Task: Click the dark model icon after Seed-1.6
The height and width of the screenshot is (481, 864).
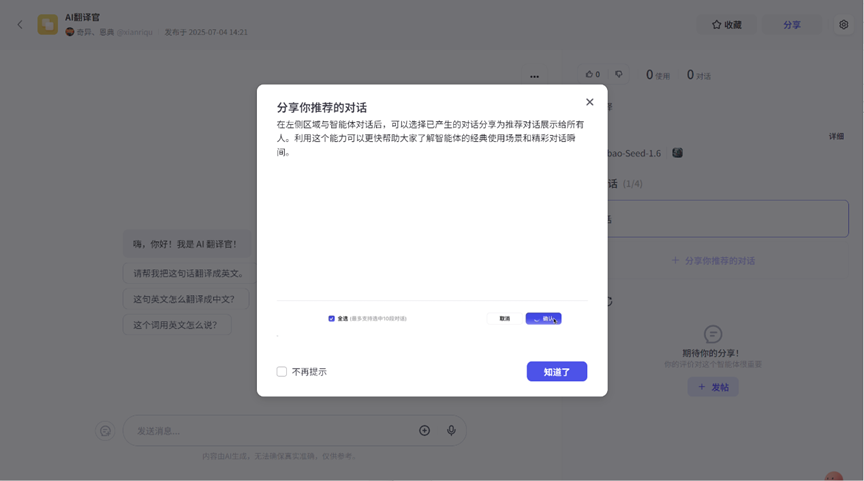Action: (x=678, y=153)
